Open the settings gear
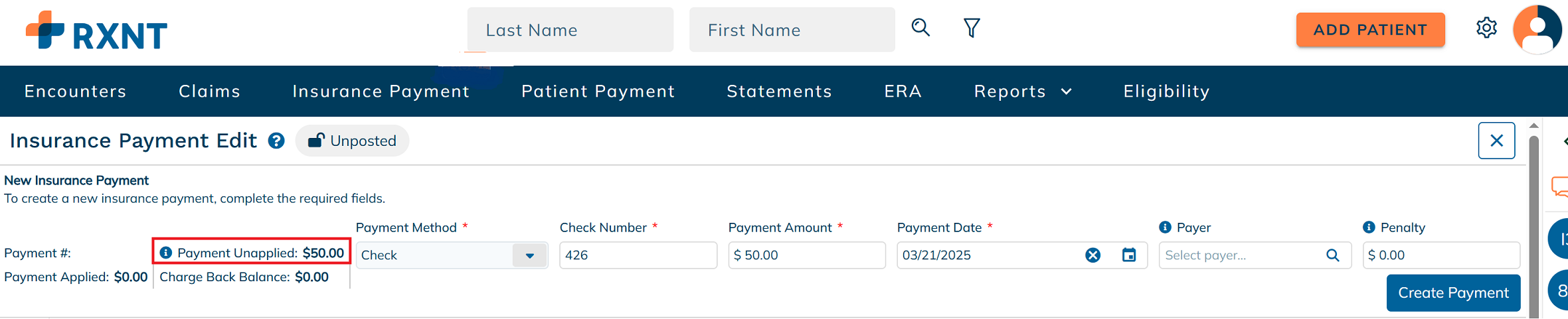This screenshot has height=319, width=1568. coord(1486,28)
